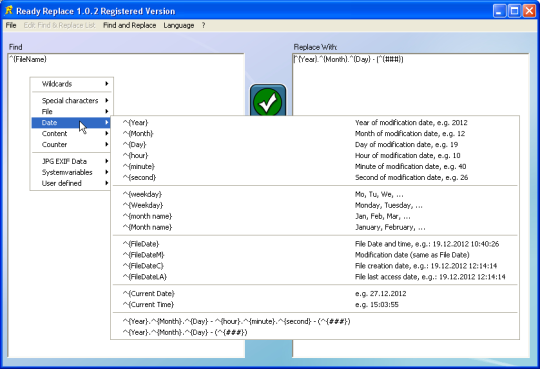Expand the Wildcards submenu
Viewport: 540px width, 369px height.
pos(72,84)
